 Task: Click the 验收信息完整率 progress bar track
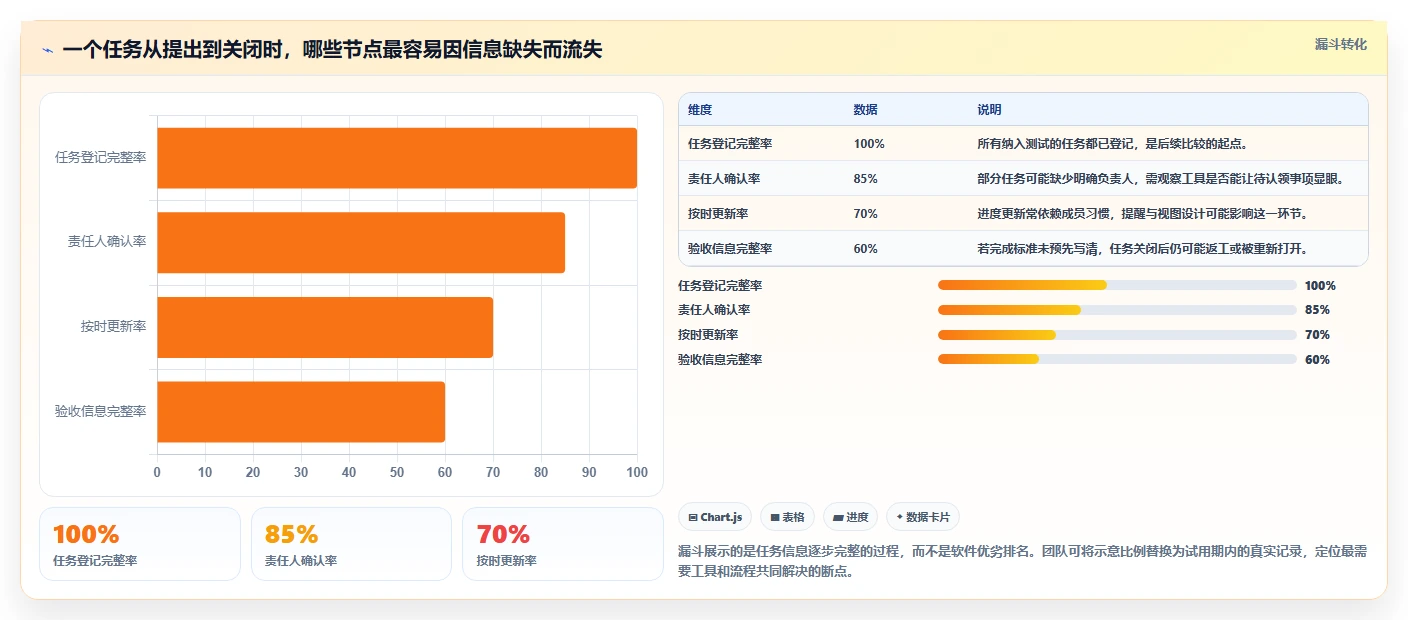1117,359
